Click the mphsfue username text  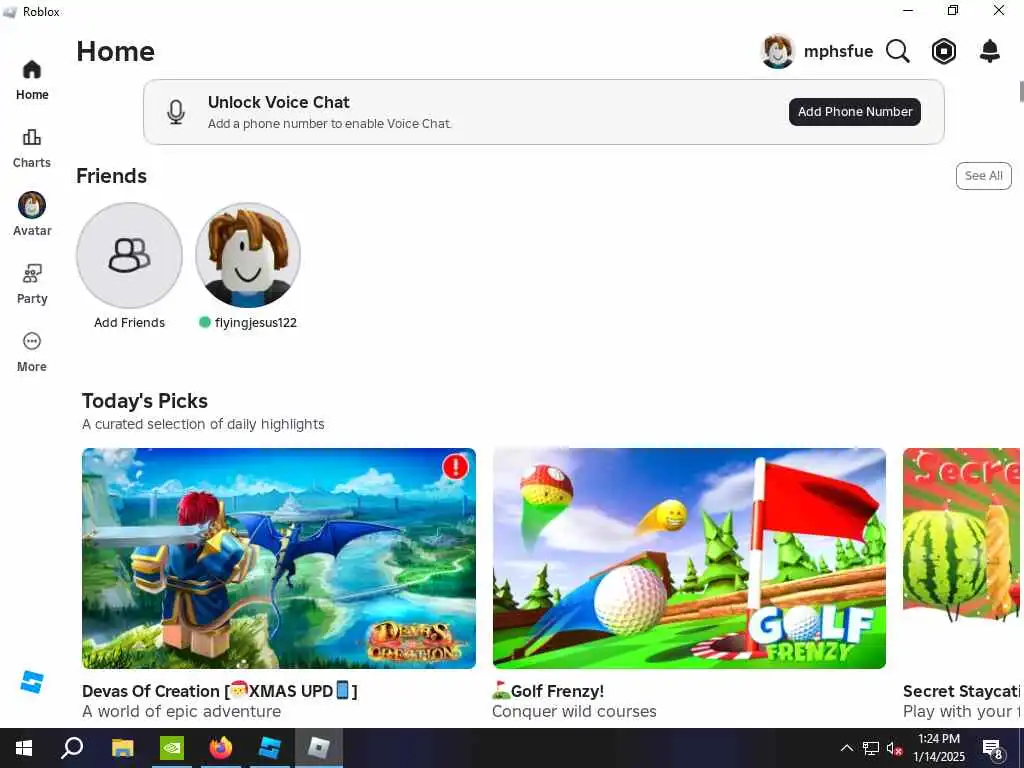(x=838, y=52)
